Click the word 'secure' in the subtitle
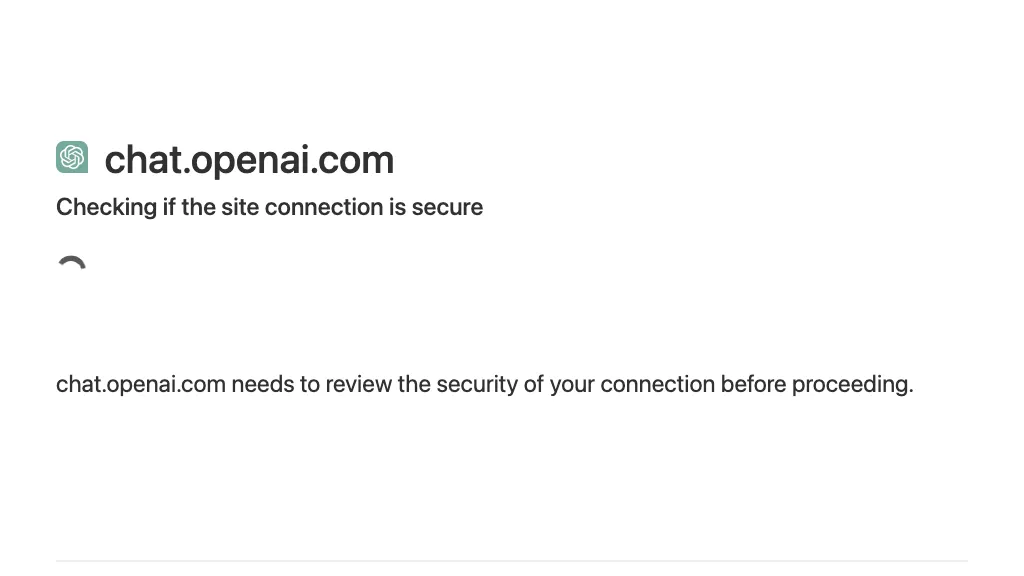 [447, 207]
